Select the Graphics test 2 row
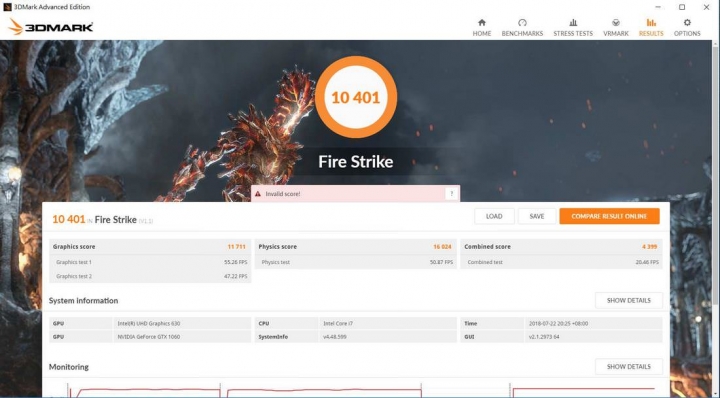 150,276
